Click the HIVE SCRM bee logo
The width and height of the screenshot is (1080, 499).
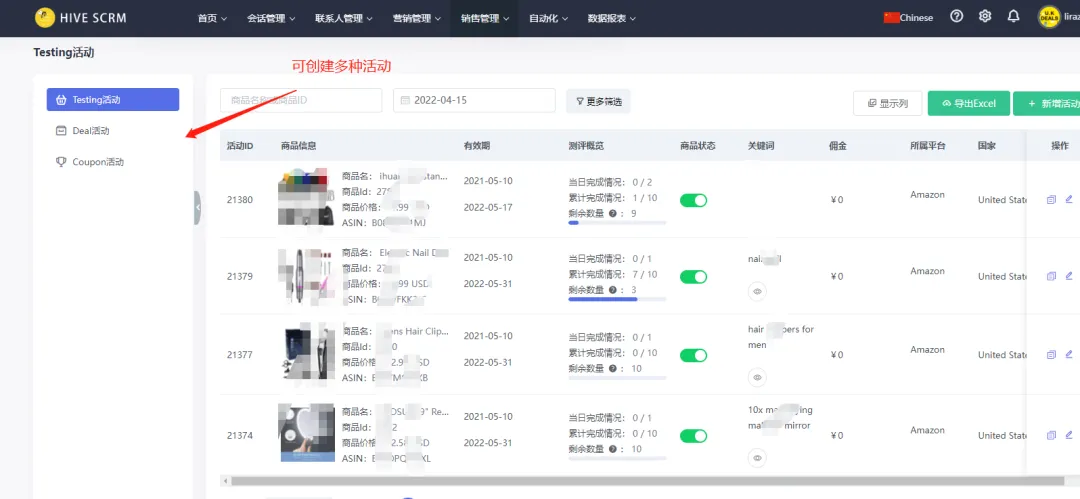pos(45,18)
